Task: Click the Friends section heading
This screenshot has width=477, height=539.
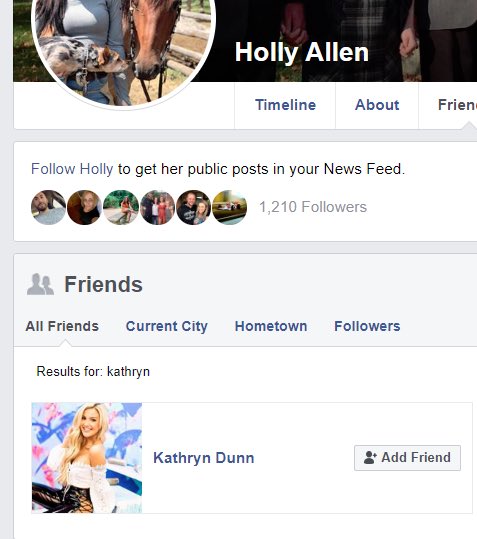Action: pos(103,285)
